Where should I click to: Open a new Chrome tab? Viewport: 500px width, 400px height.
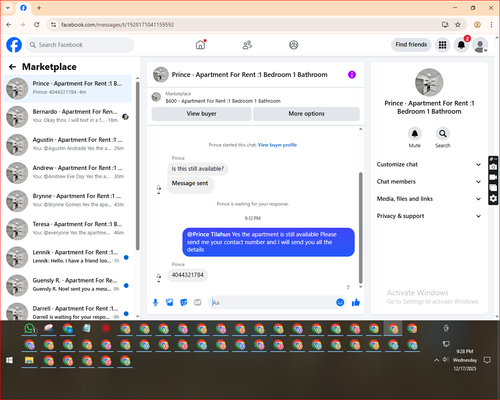tap(39, 8)
